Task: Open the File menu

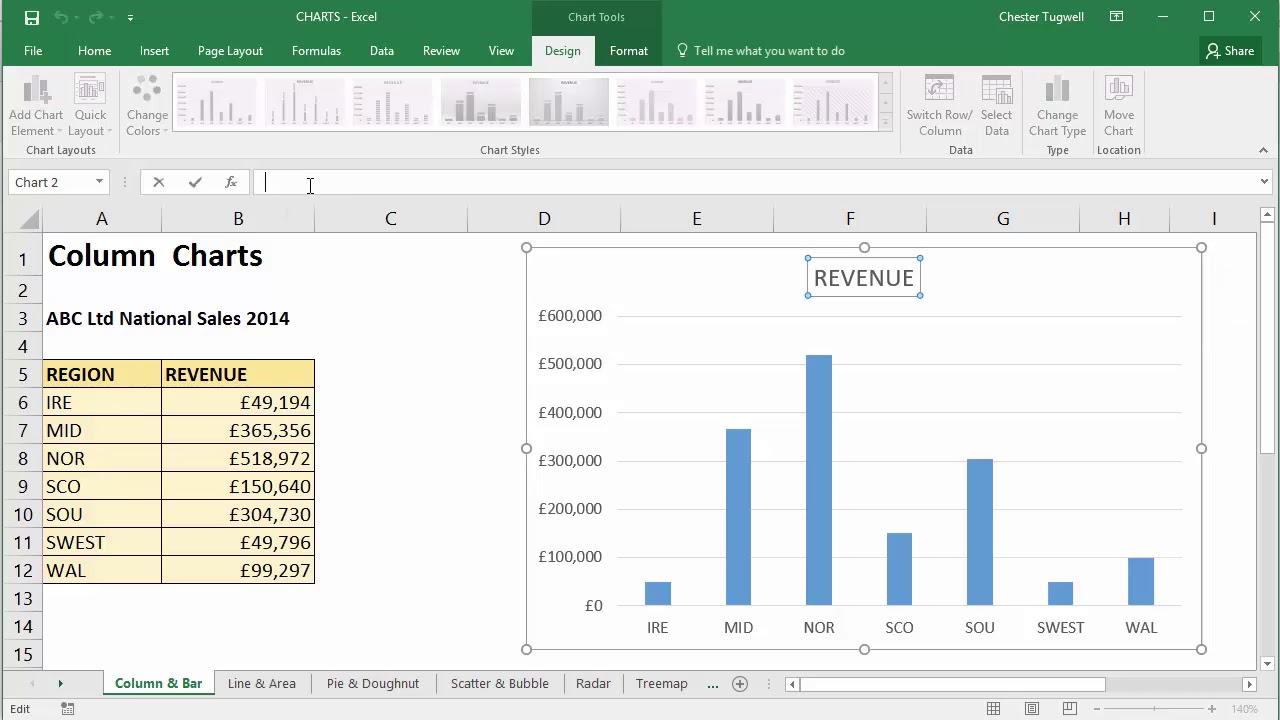Action: [x=33, y=51]
